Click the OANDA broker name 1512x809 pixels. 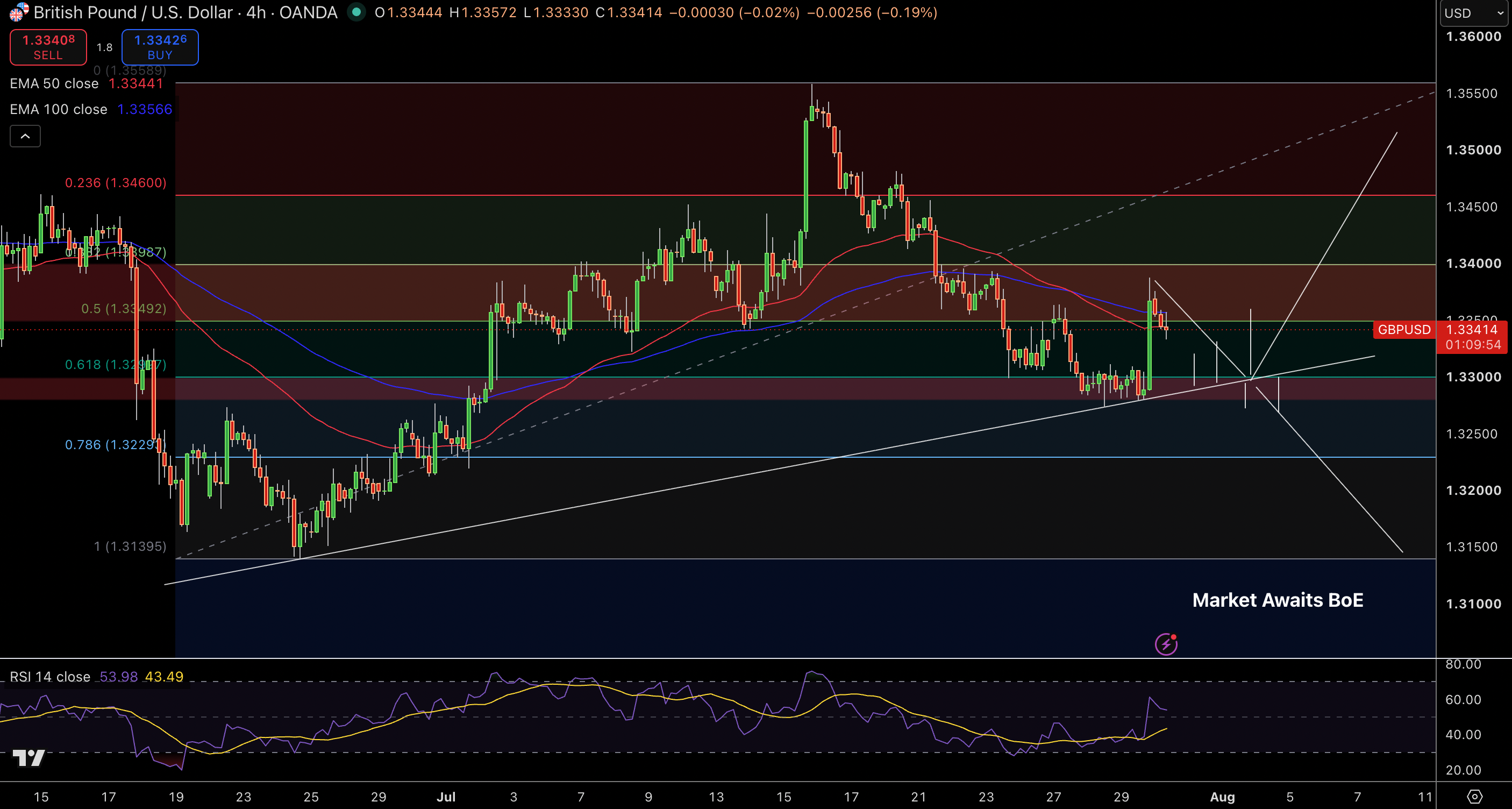[308, 12]
